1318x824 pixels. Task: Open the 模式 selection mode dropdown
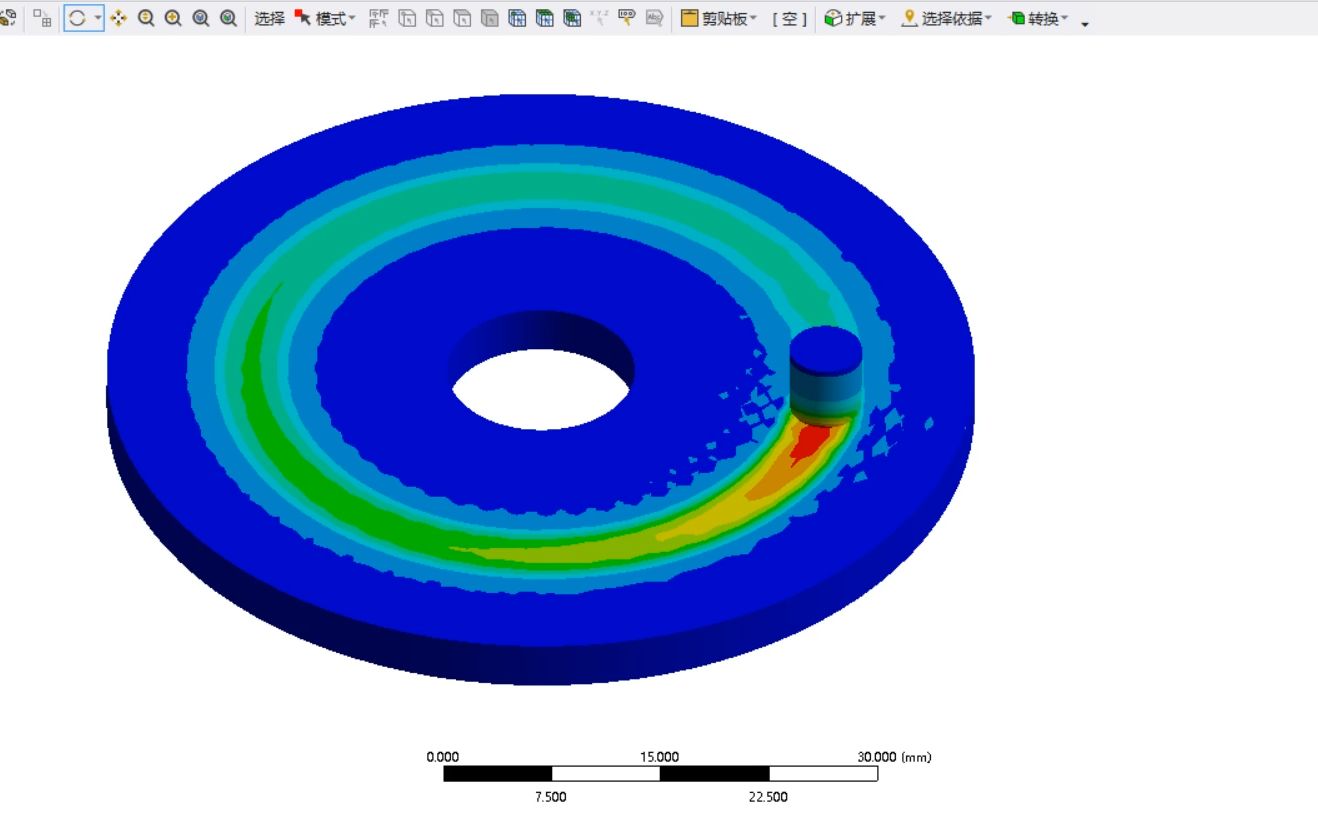(325, 18)
